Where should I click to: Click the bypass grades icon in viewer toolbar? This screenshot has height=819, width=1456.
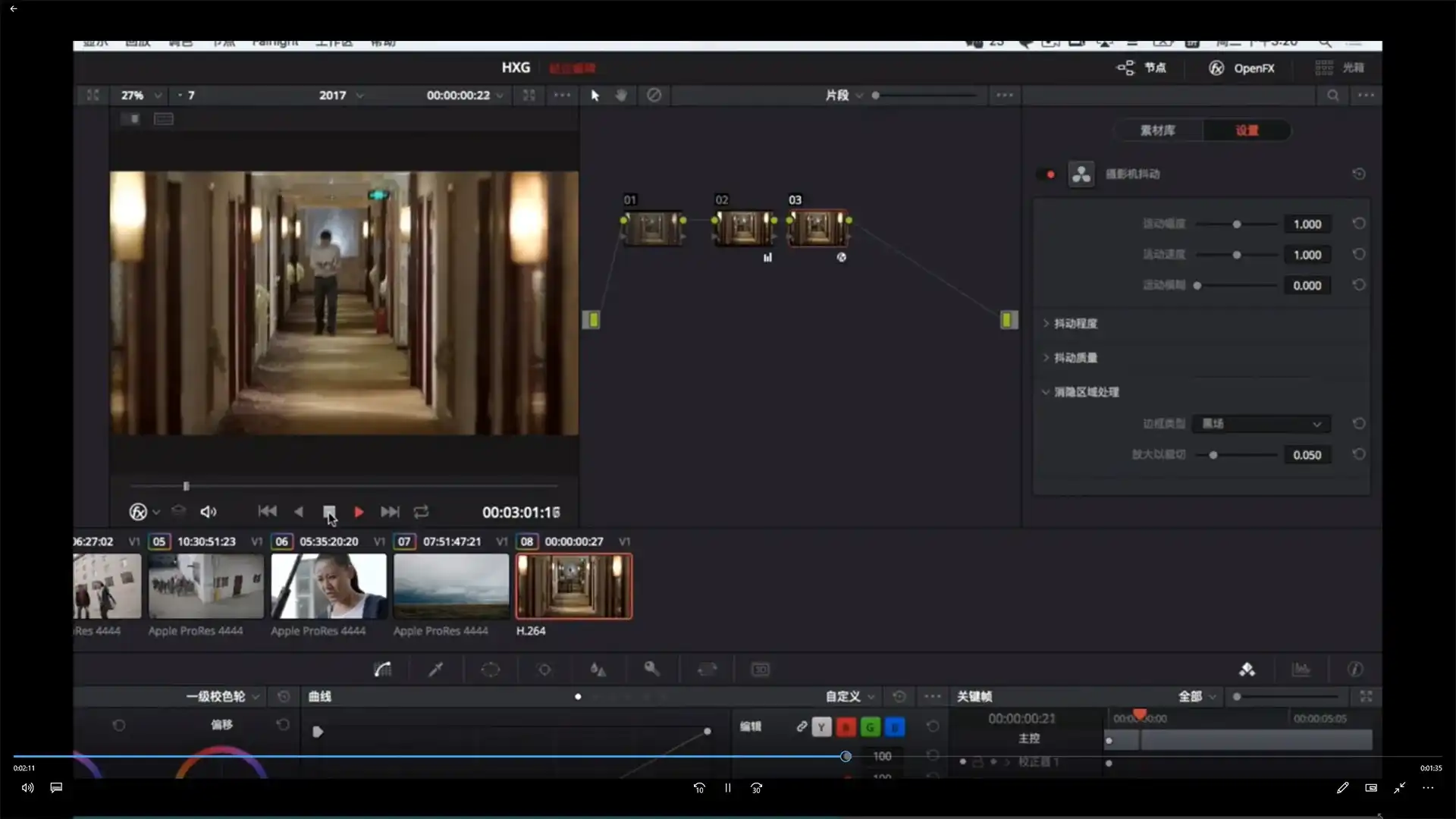click(654, 96)
